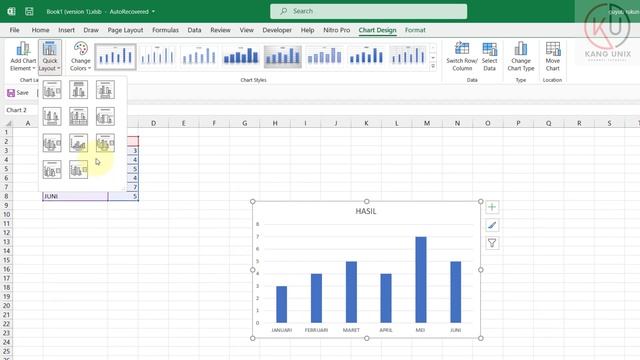Apply the second chart style thumbnail
The width and height of the screenshot is (640, 360).
[158, 56]
